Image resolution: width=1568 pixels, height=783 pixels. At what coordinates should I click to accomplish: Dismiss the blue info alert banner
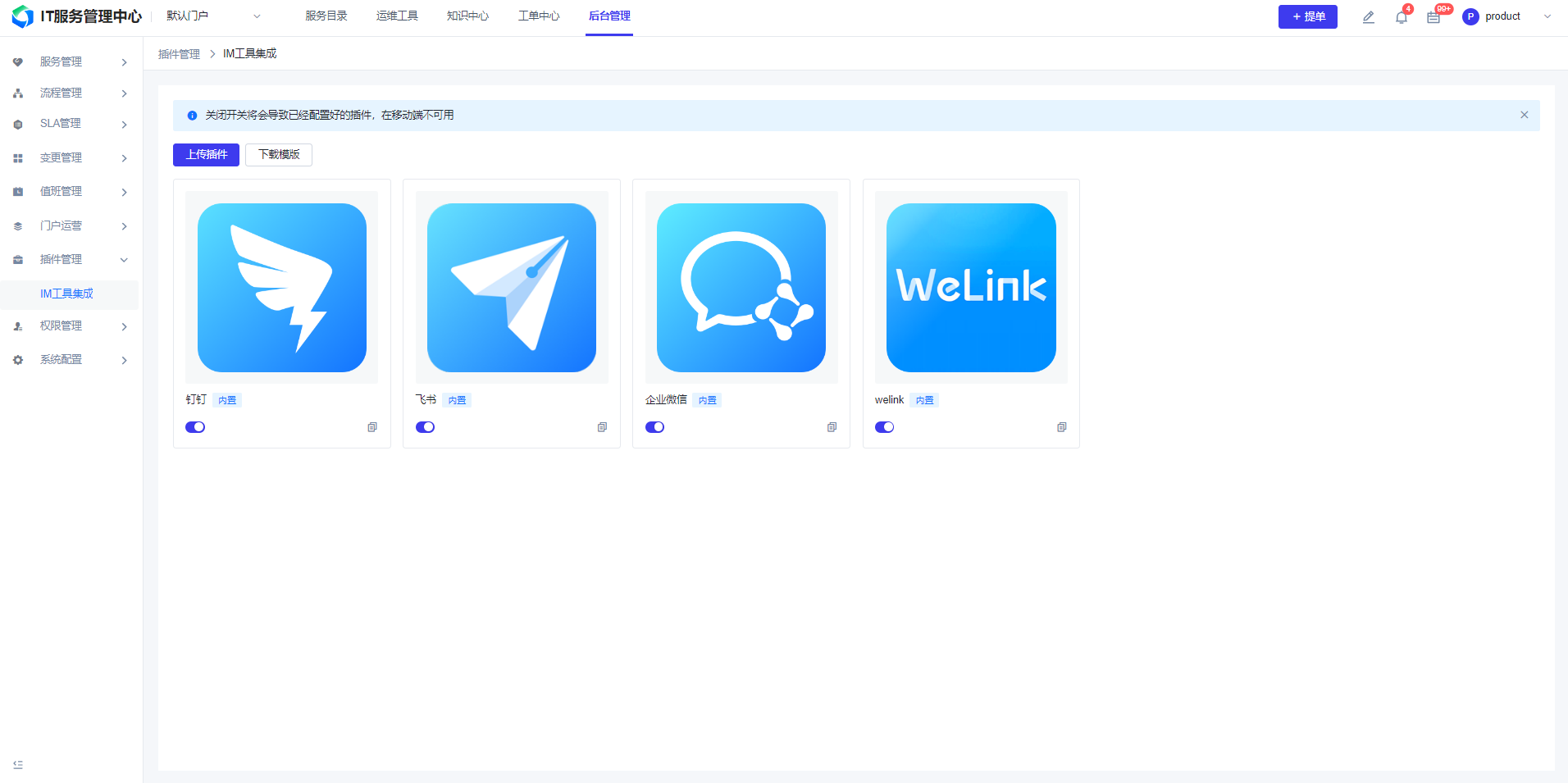click(x=1524, y=116)
